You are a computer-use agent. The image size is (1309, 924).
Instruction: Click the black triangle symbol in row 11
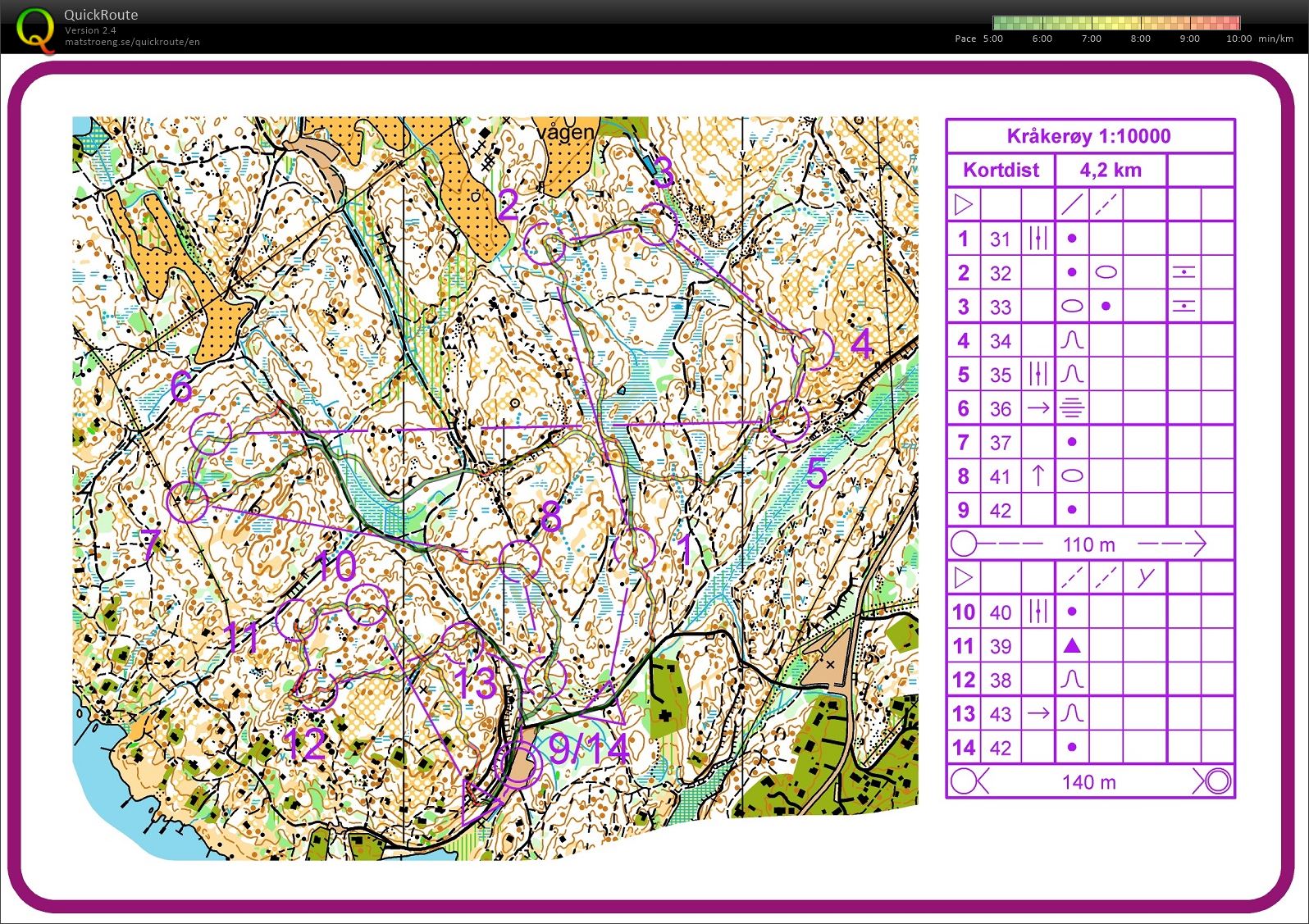point(1071,646)
